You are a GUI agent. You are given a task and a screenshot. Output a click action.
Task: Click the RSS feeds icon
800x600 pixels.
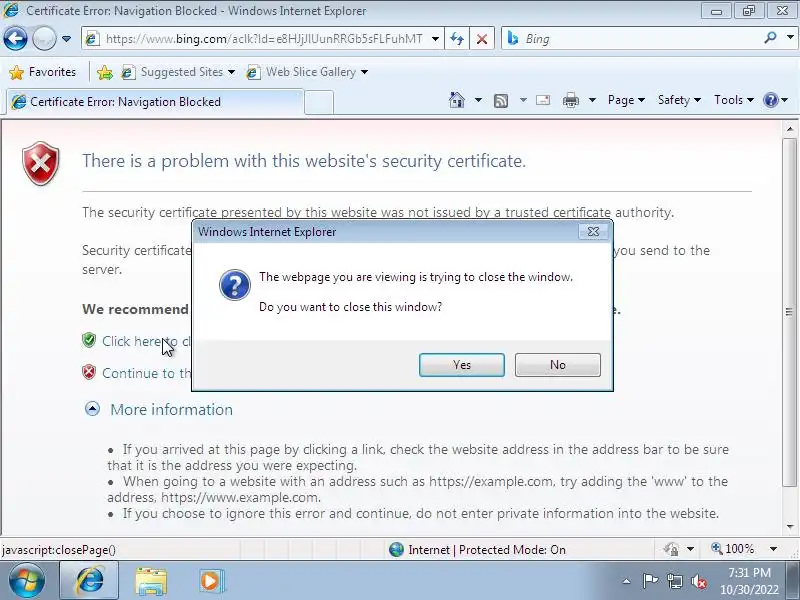click(501, 101)
